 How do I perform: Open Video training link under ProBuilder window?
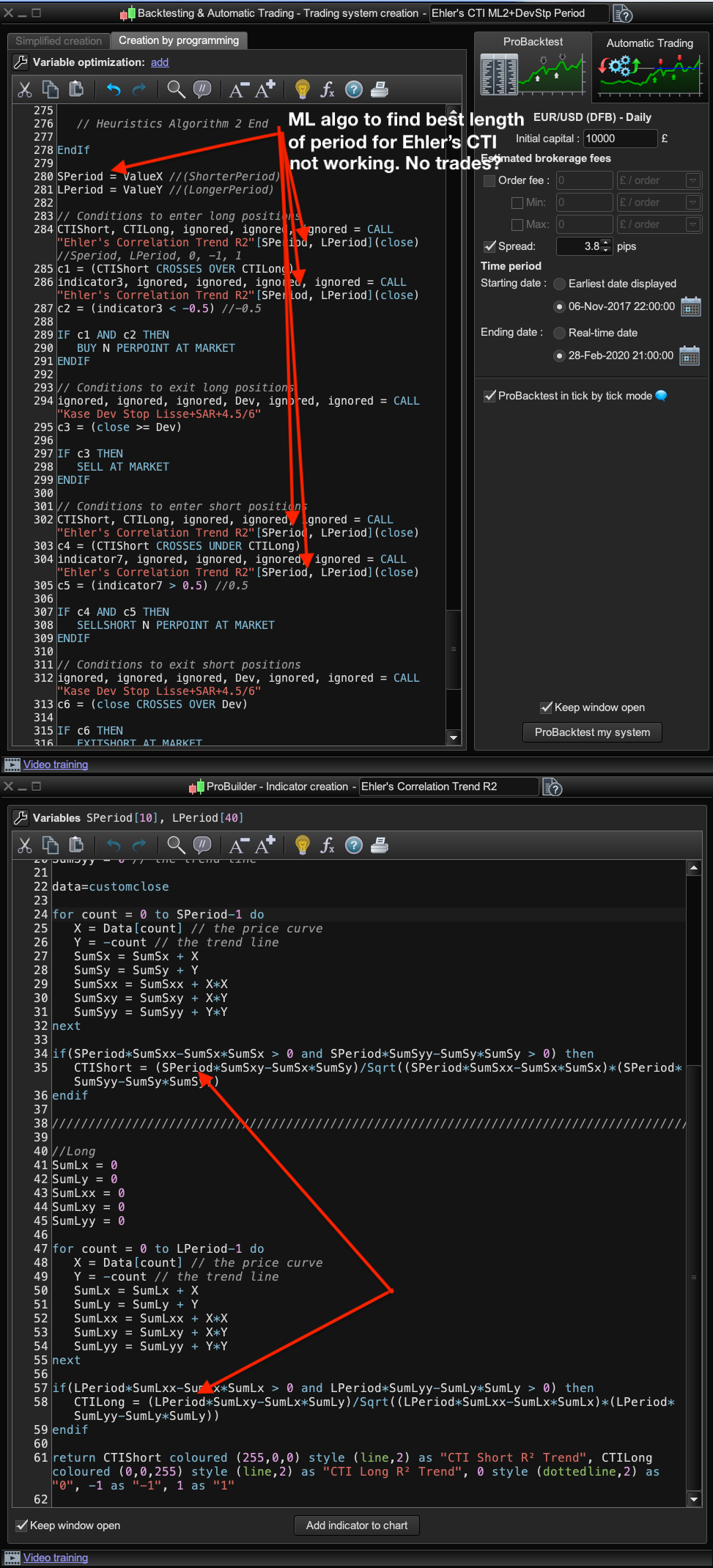pos(56,1558)
